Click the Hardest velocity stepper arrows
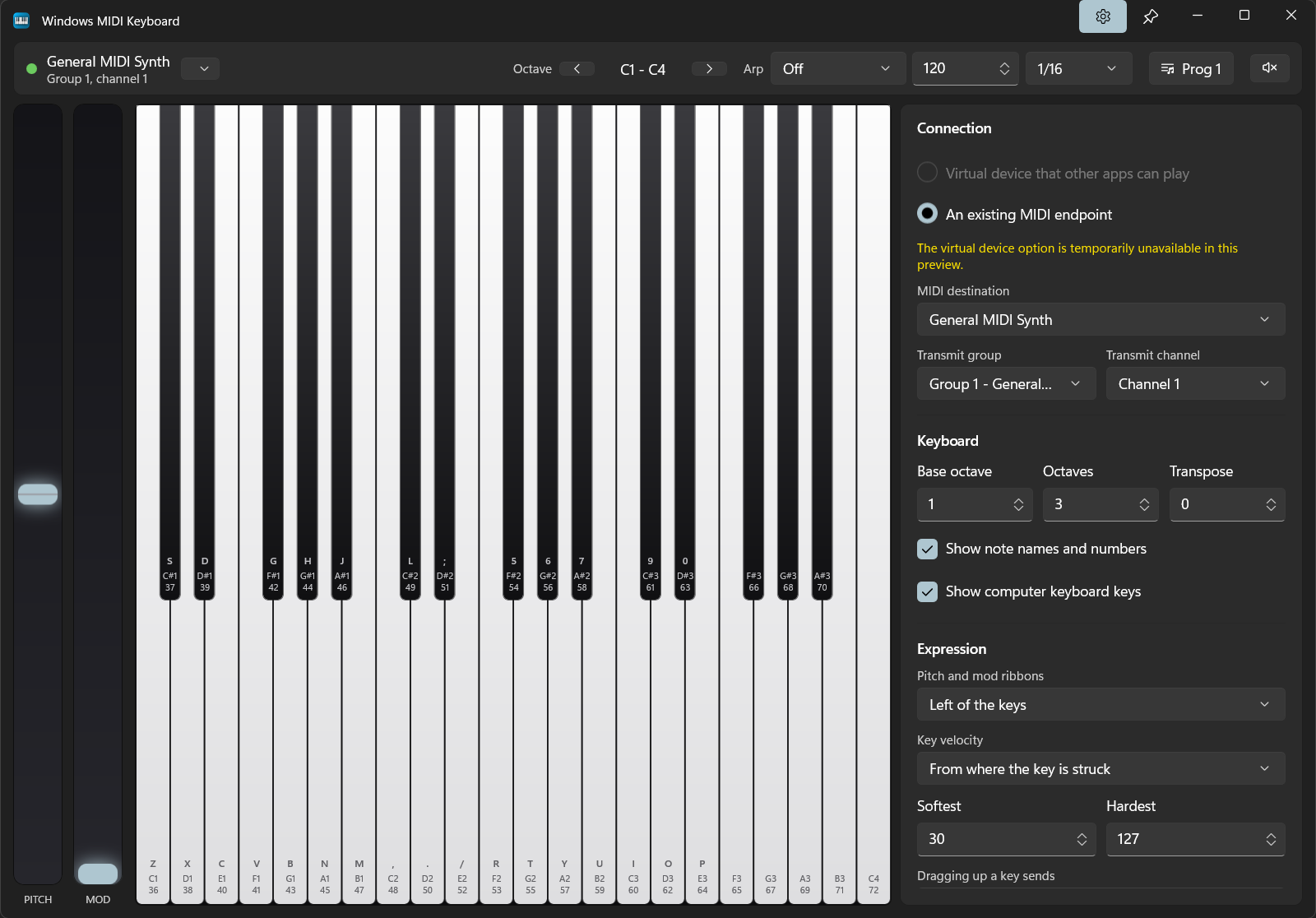This screenshot has height=918, width=1316. (x=1271, y=839)
